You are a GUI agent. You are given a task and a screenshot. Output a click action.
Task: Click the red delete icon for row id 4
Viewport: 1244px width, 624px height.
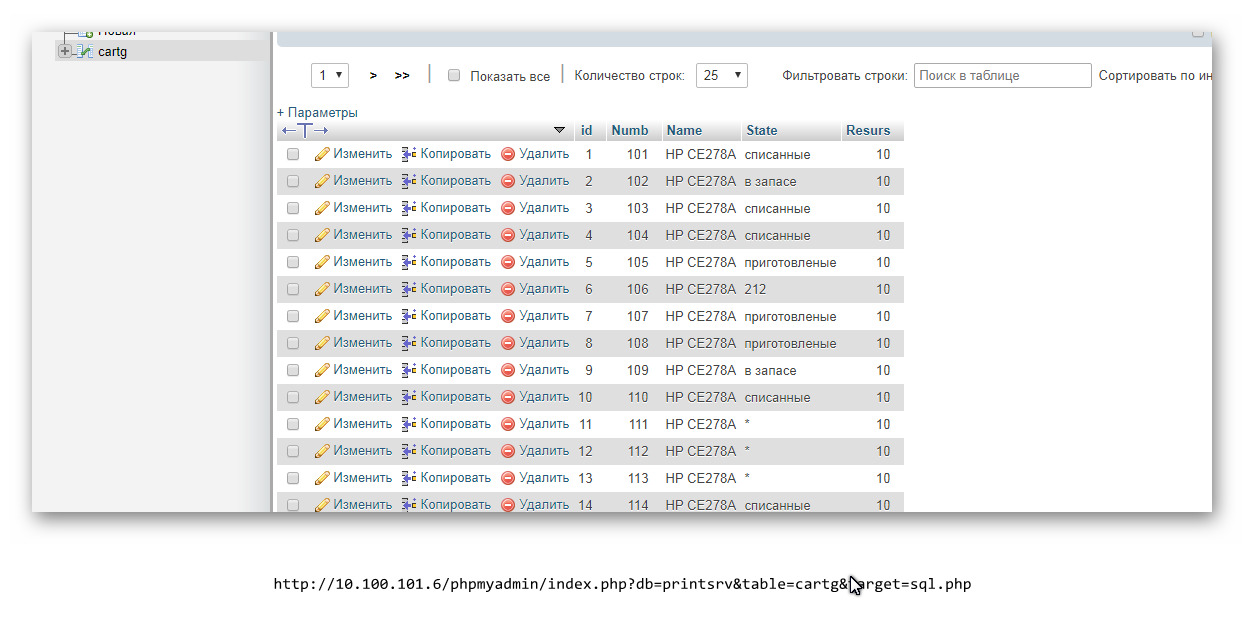(x=508, y=235)
